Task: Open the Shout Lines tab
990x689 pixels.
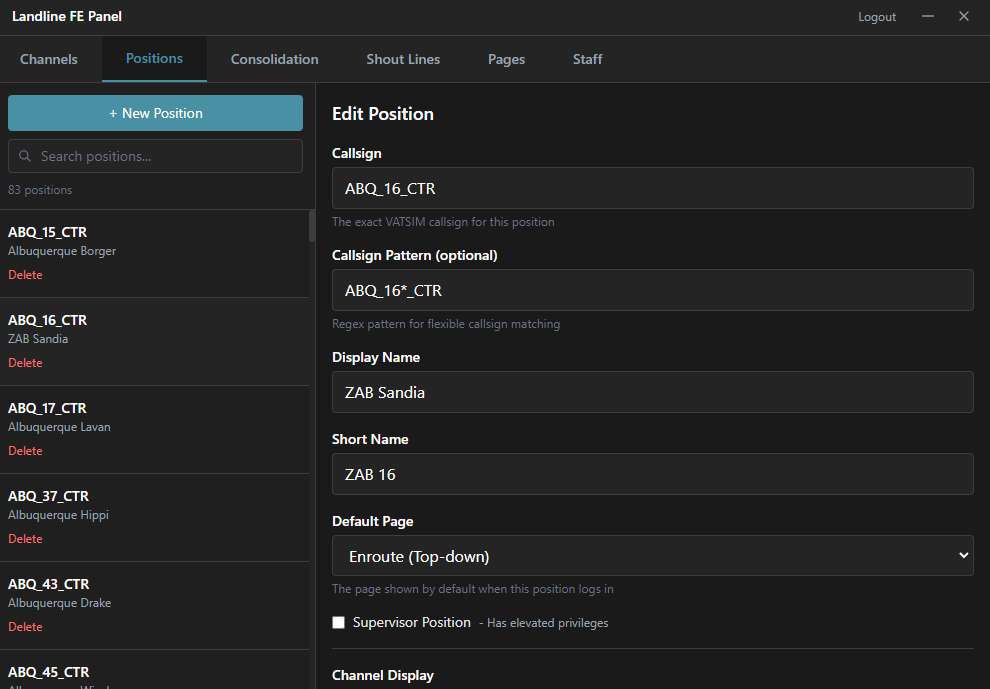Action: 402,59
